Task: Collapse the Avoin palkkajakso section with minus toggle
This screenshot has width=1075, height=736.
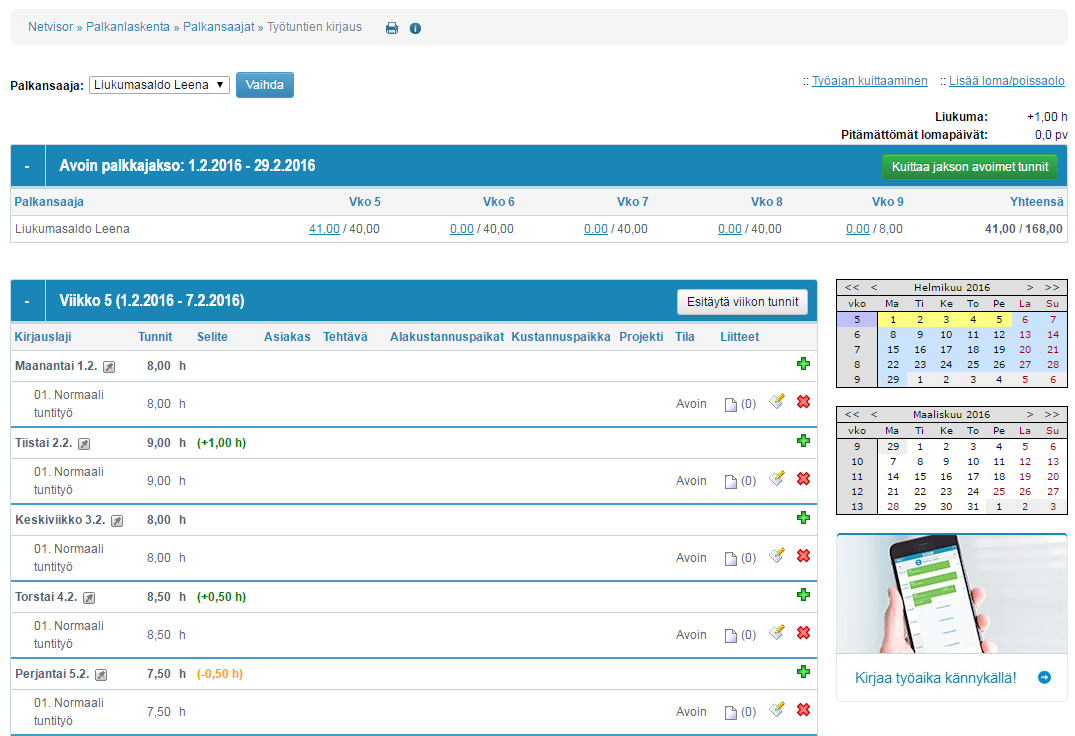Action: (x=27, y=166)
